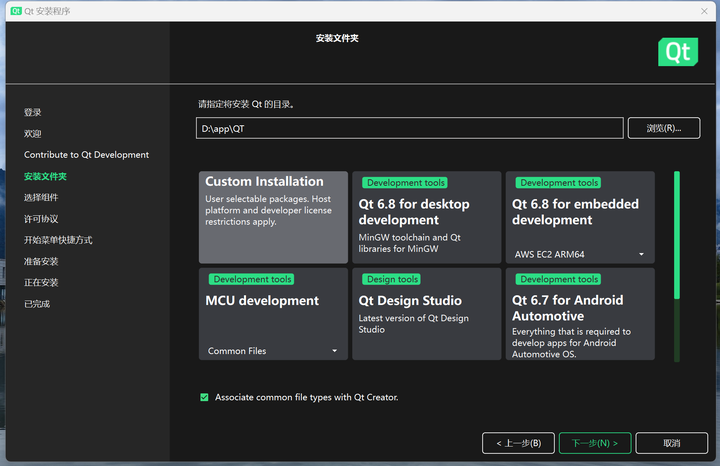
Task: Click the Qt installer title bar icon
Action: (x=15, y=10)
